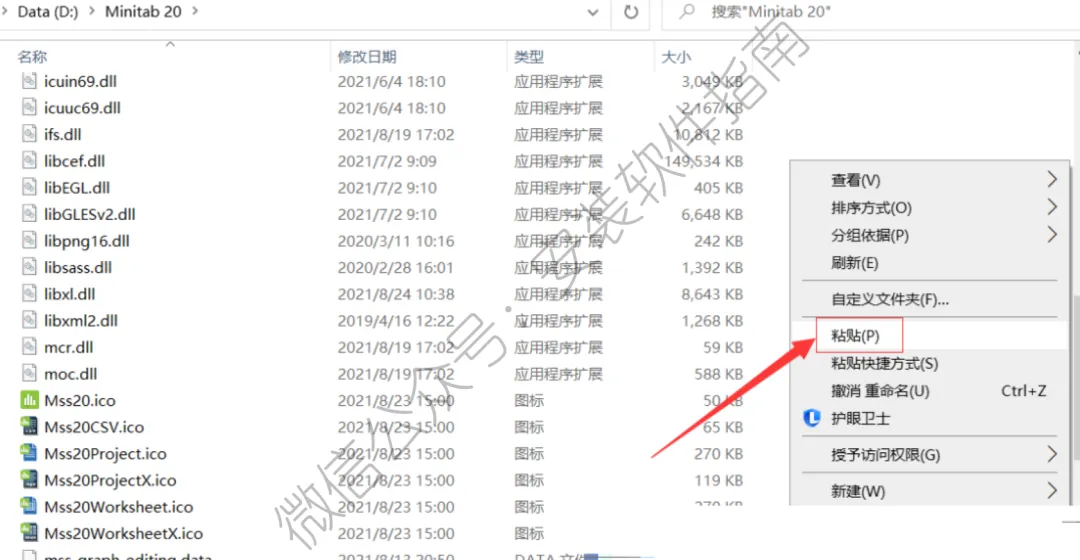Expand the 查看(V) submenu
This screenshot has width=1080, height=560.
[1052, 180]
